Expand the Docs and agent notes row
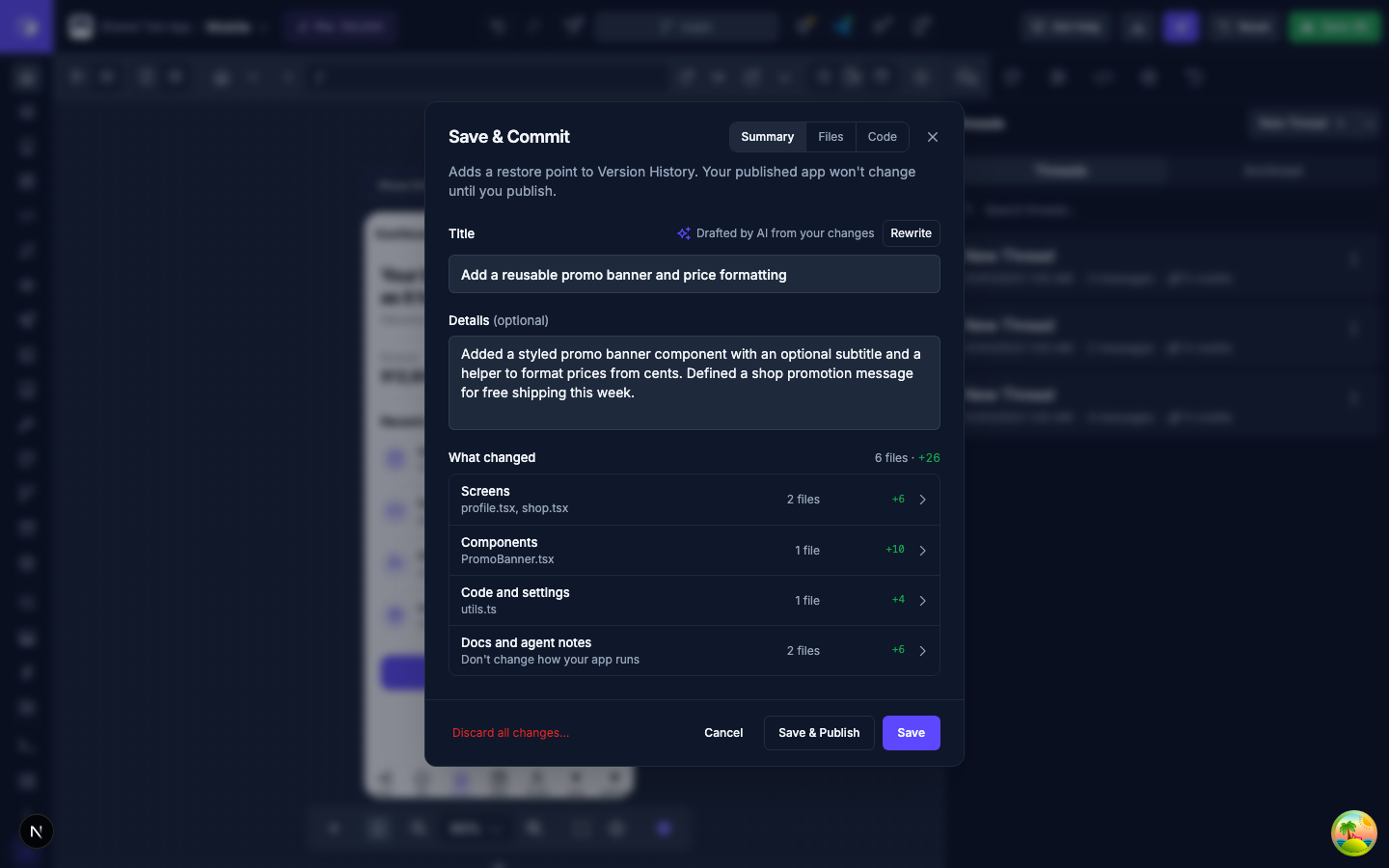1389x868 pixels. [x=694, y=651]
